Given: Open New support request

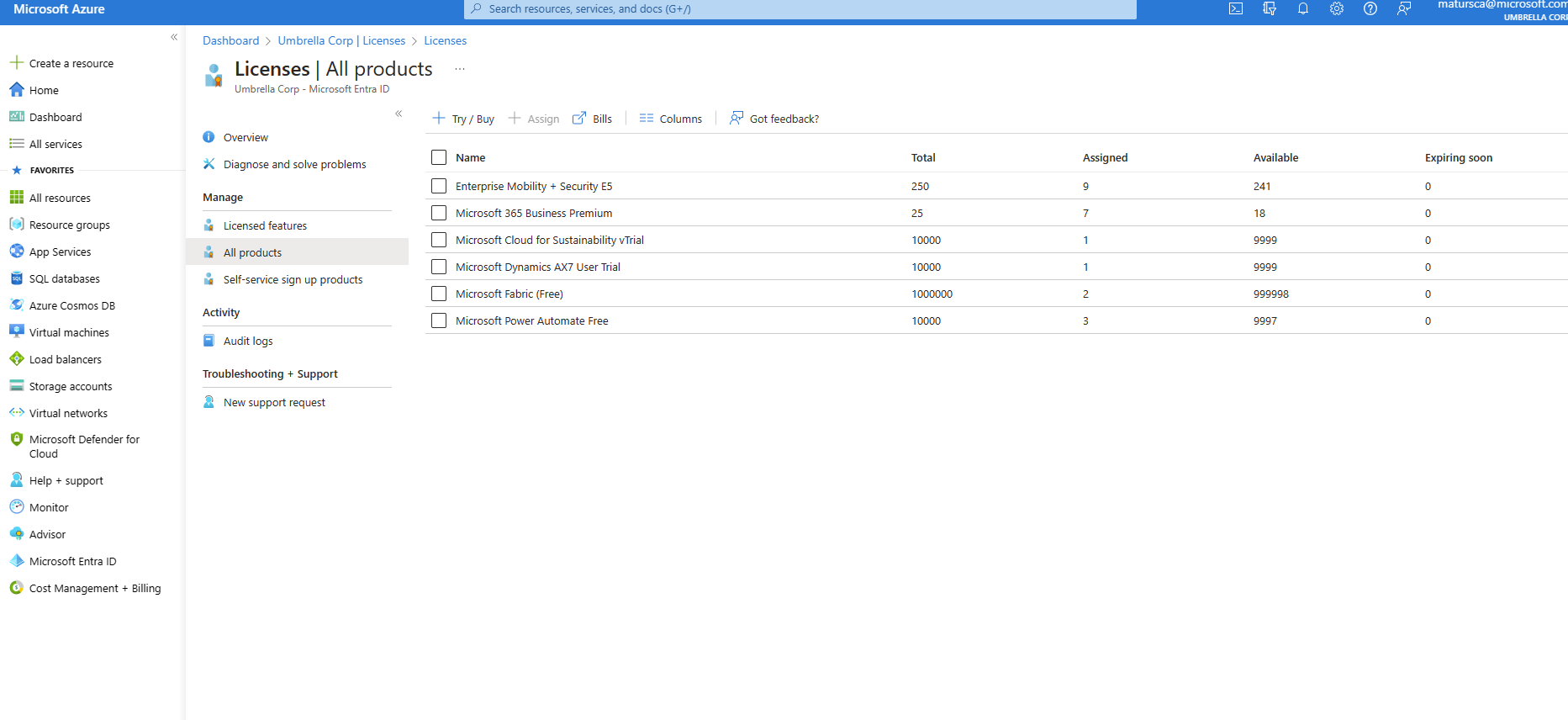Looking at the screenshot, I should coord(297,402).
